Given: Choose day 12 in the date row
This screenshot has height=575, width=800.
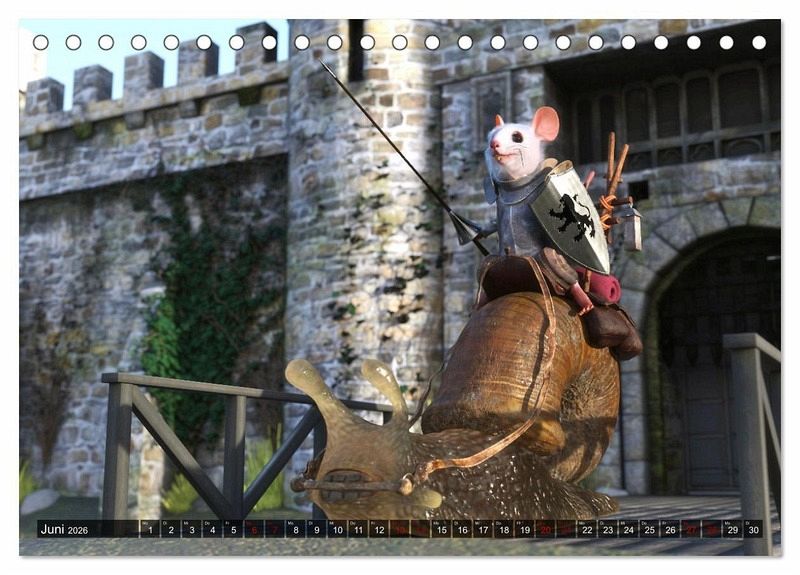Looking at the screenshot, I should tap(378, 529).
